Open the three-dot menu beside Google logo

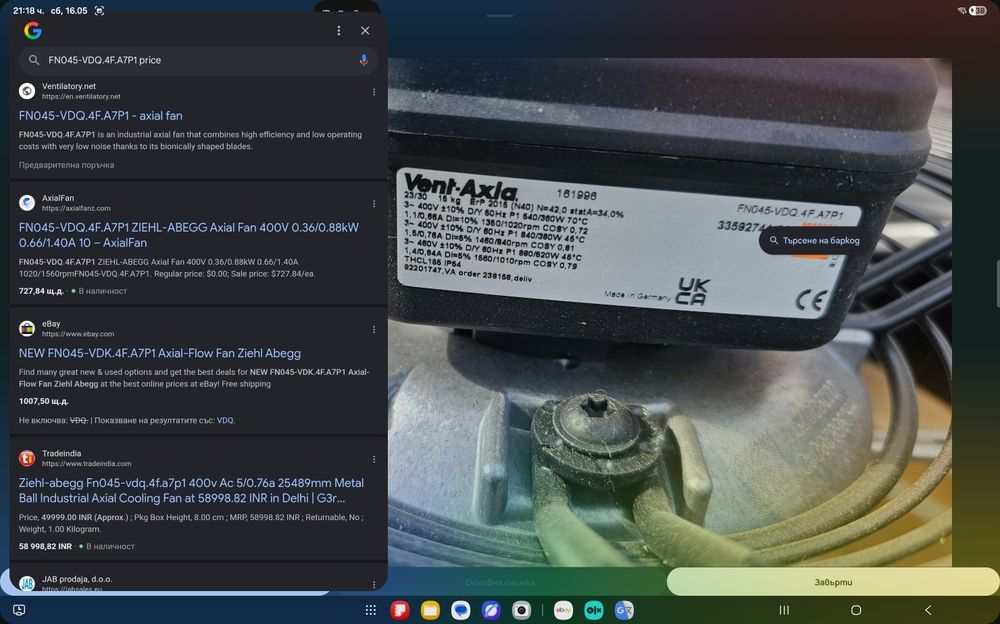pyautogui.click(x=339, y=31)
